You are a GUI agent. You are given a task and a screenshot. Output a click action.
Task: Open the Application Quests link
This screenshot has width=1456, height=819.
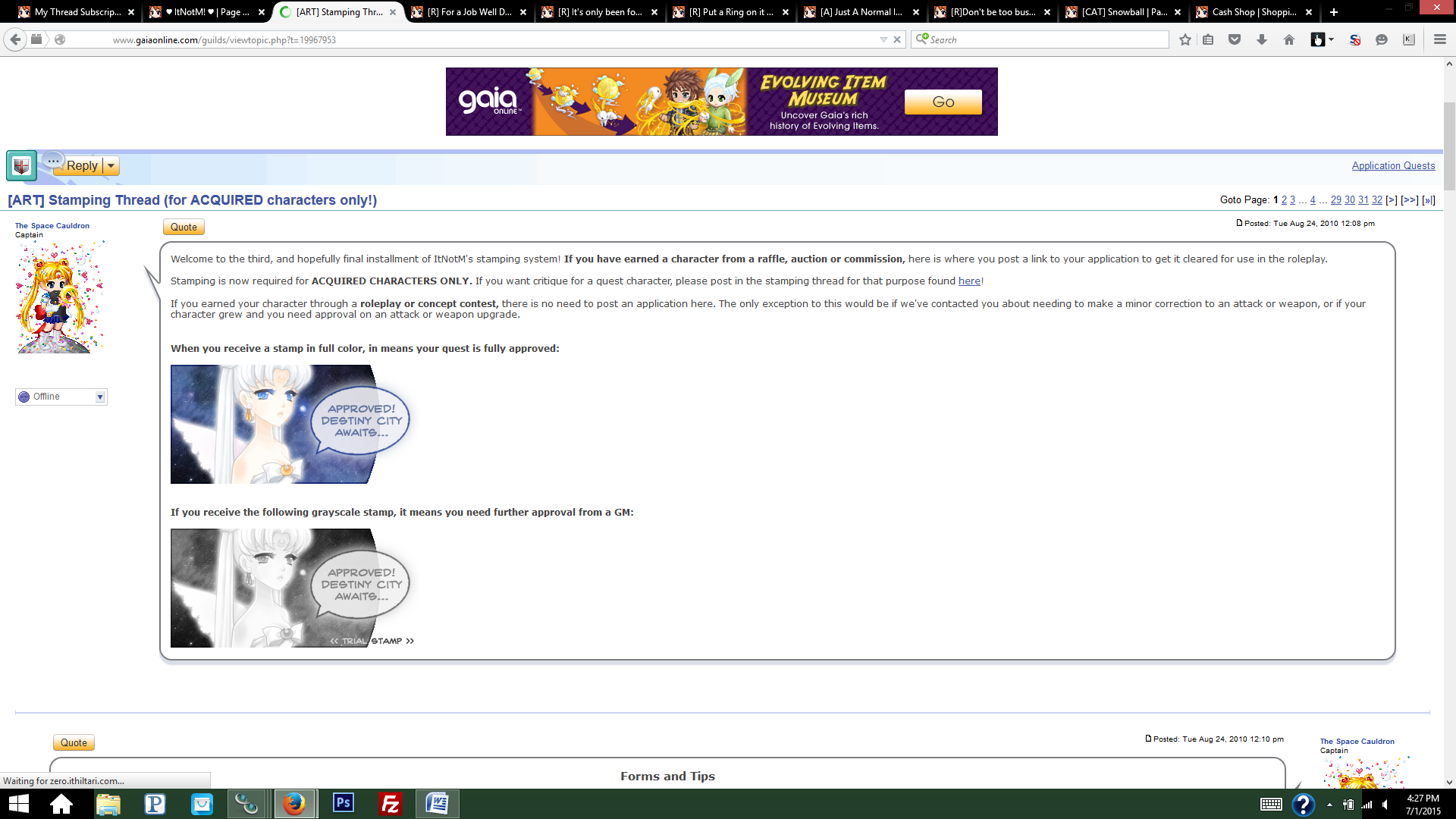(x=1393, y=166)
